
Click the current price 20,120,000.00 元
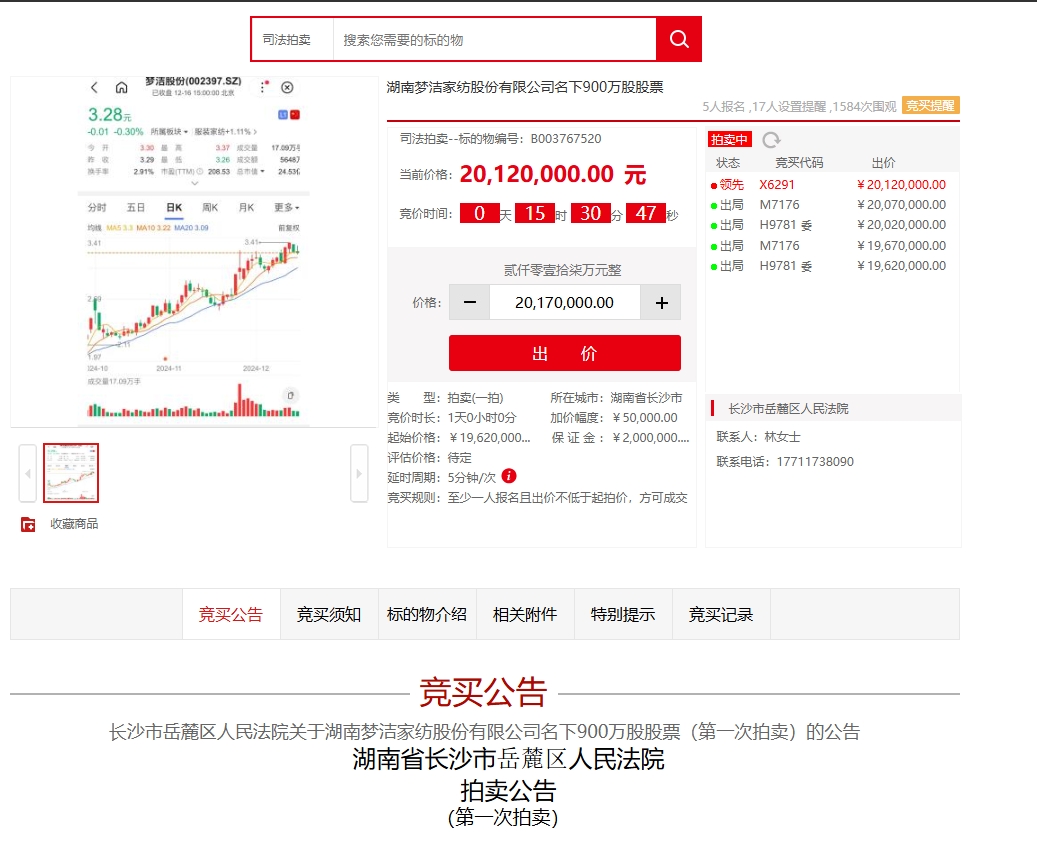click(553, 175)
